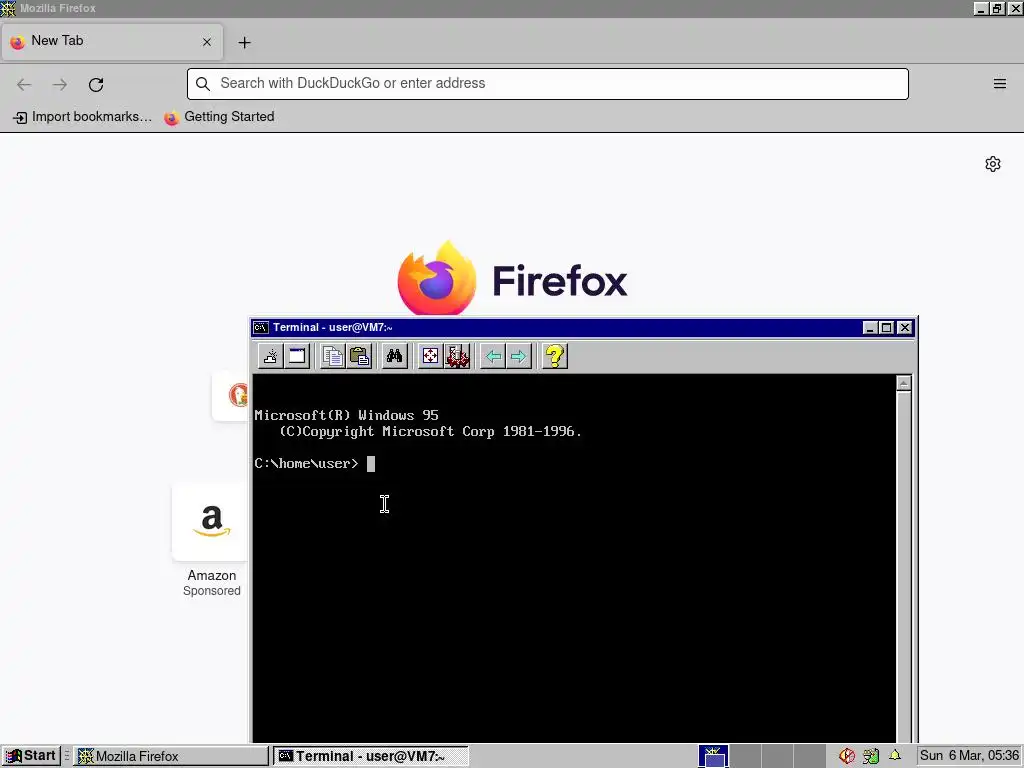Go back in Firefox navigation
This screenshot has width=1024, height=768.
tap(24, 84)
